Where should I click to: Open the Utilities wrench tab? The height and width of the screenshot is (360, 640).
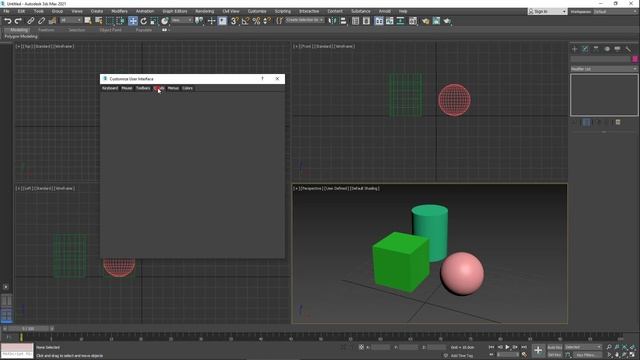tap(628, 49)
